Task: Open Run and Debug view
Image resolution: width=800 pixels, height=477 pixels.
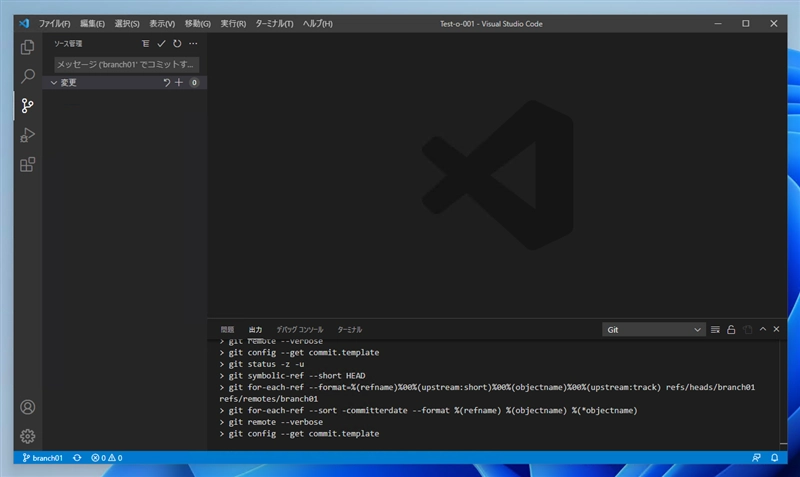Action: [x=27, y=135]
